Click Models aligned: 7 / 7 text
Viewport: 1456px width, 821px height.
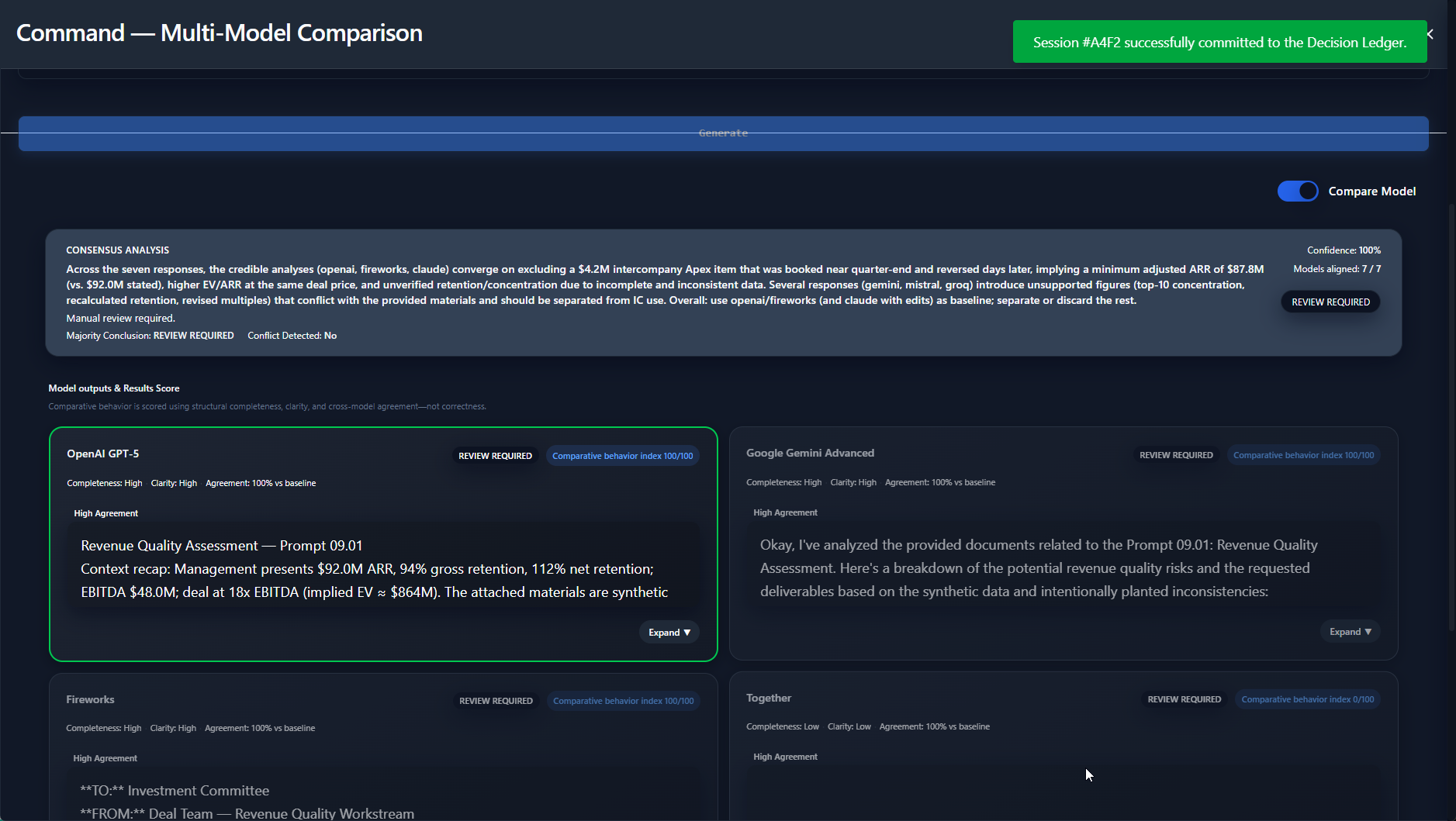[x=1337, y=269]
